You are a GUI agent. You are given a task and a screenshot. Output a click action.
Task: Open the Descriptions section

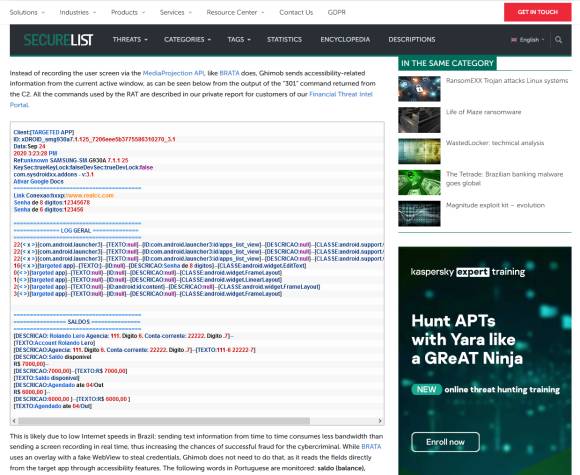click(x=412, y=40)
